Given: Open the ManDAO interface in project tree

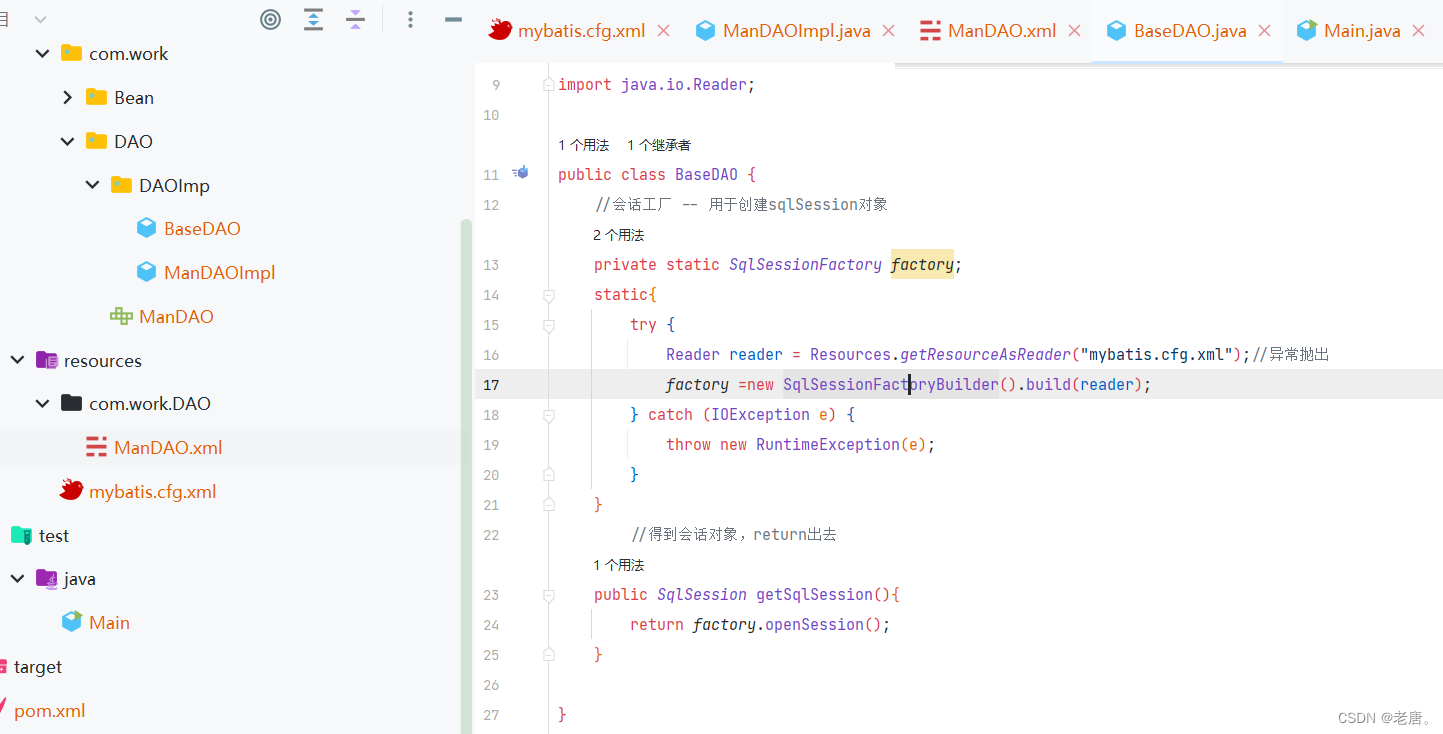Looking at the screenshot, I should click(x=176, y=317).
